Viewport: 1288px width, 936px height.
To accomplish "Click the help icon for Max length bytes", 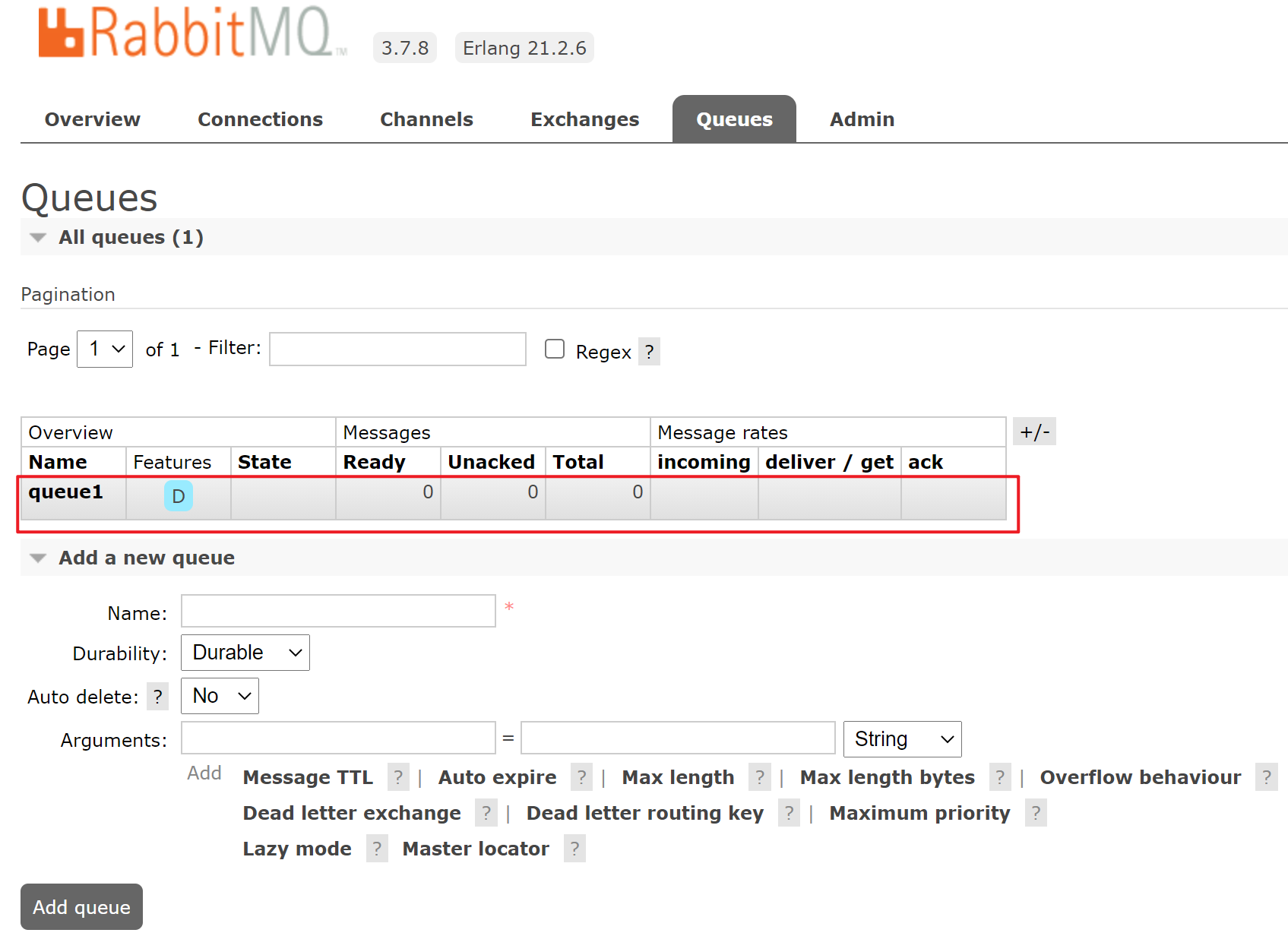I will [1000, 777].
